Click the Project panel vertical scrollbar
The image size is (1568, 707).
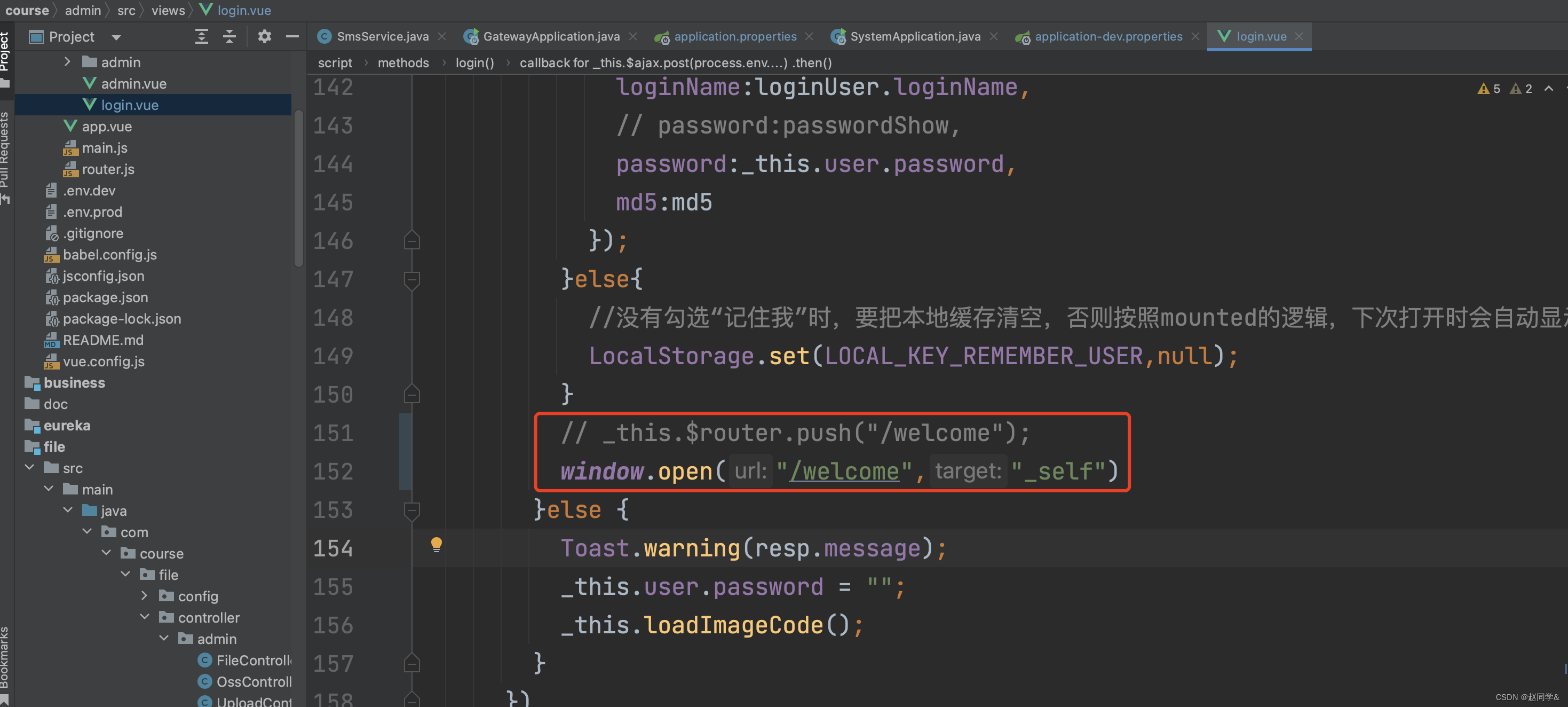point(298,189)
